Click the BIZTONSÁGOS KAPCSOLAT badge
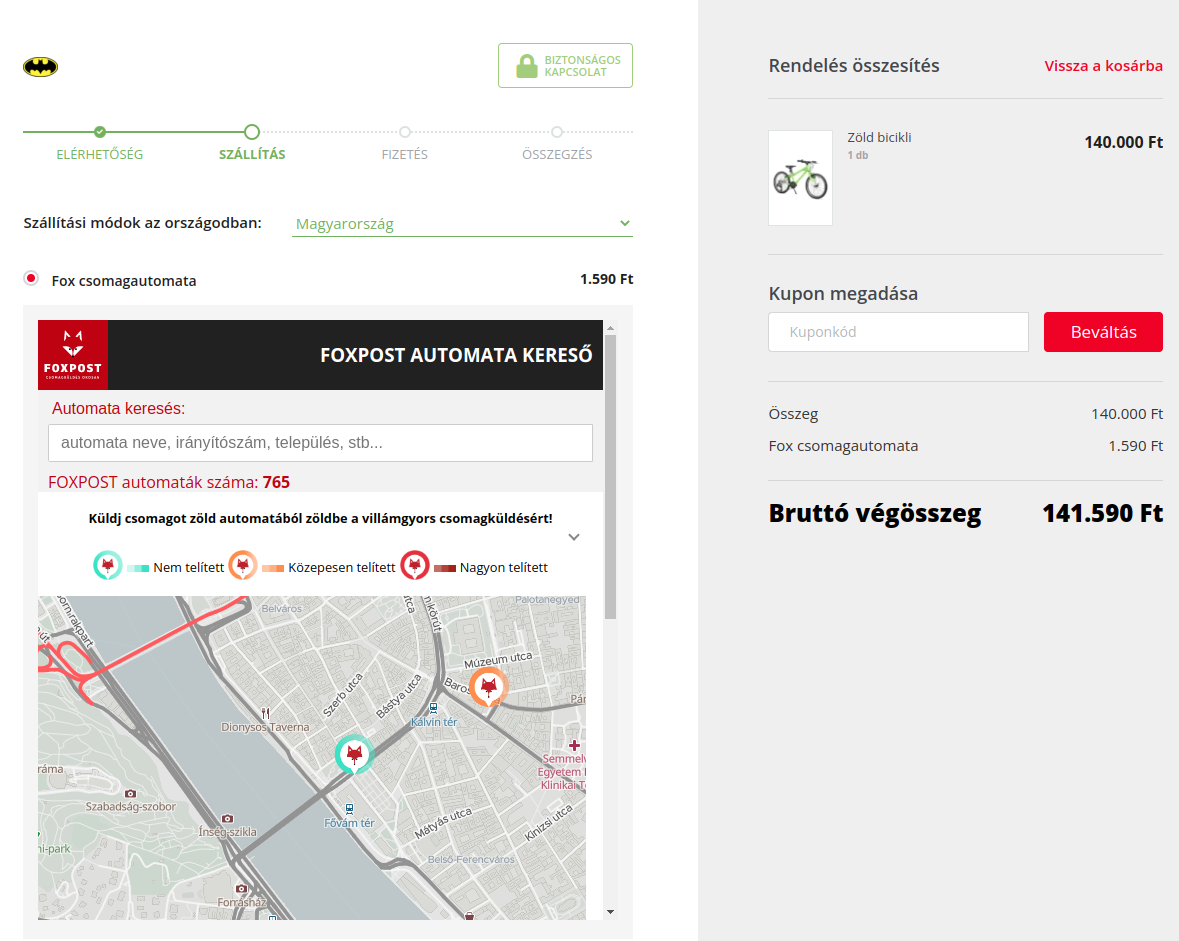 [565, 65]
